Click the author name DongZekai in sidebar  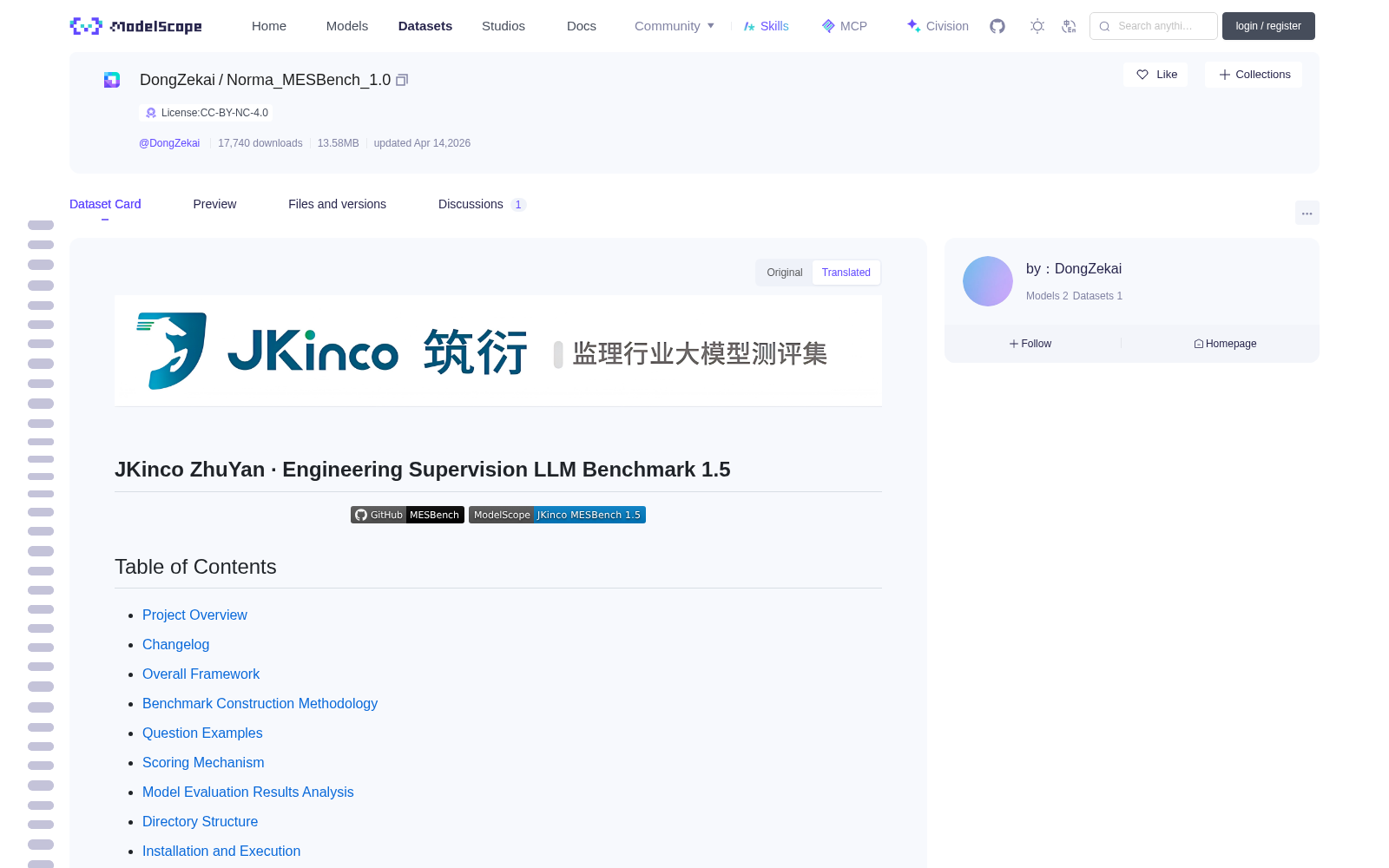coord(1088,269)
